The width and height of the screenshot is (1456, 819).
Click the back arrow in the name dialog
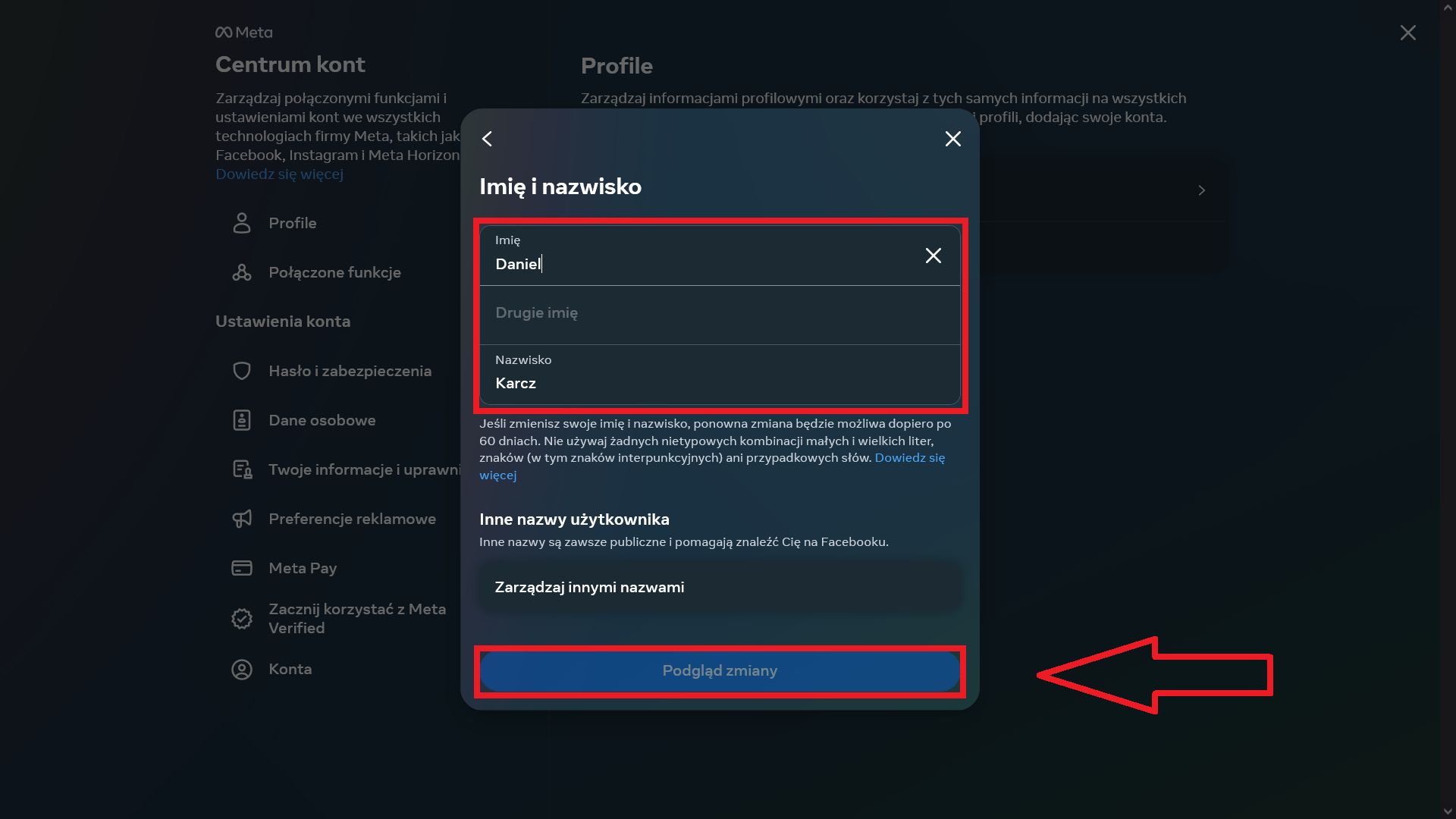click(488, 139)
